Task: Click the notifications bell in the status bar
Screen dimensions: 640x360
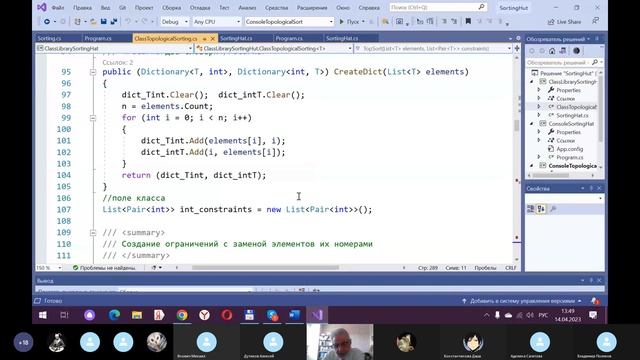Action: pyautogui.click(x=595, y=301)
